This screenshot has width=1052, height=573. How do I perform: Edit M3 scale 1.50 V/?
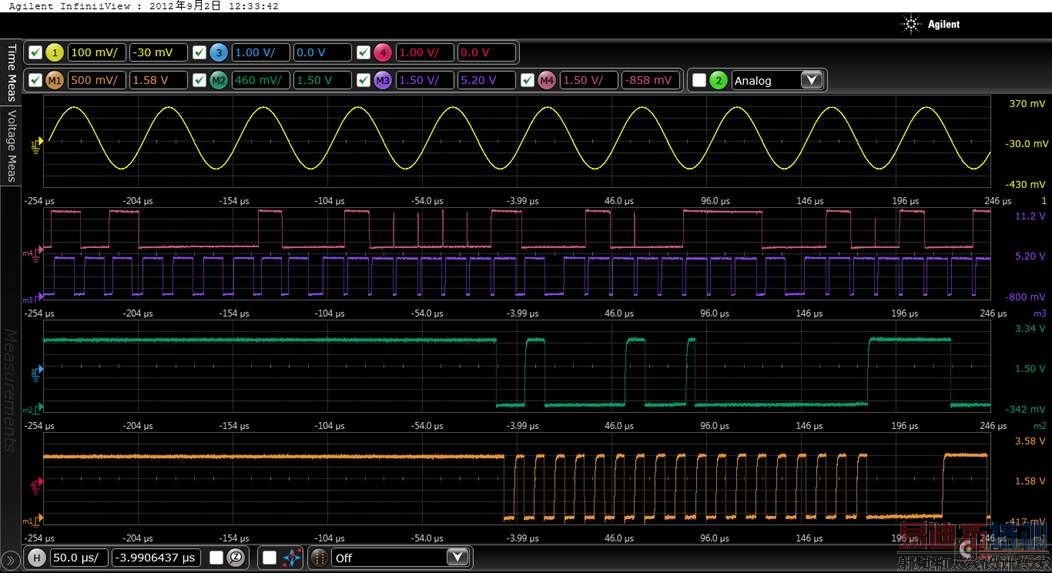[x=425, y=81]
